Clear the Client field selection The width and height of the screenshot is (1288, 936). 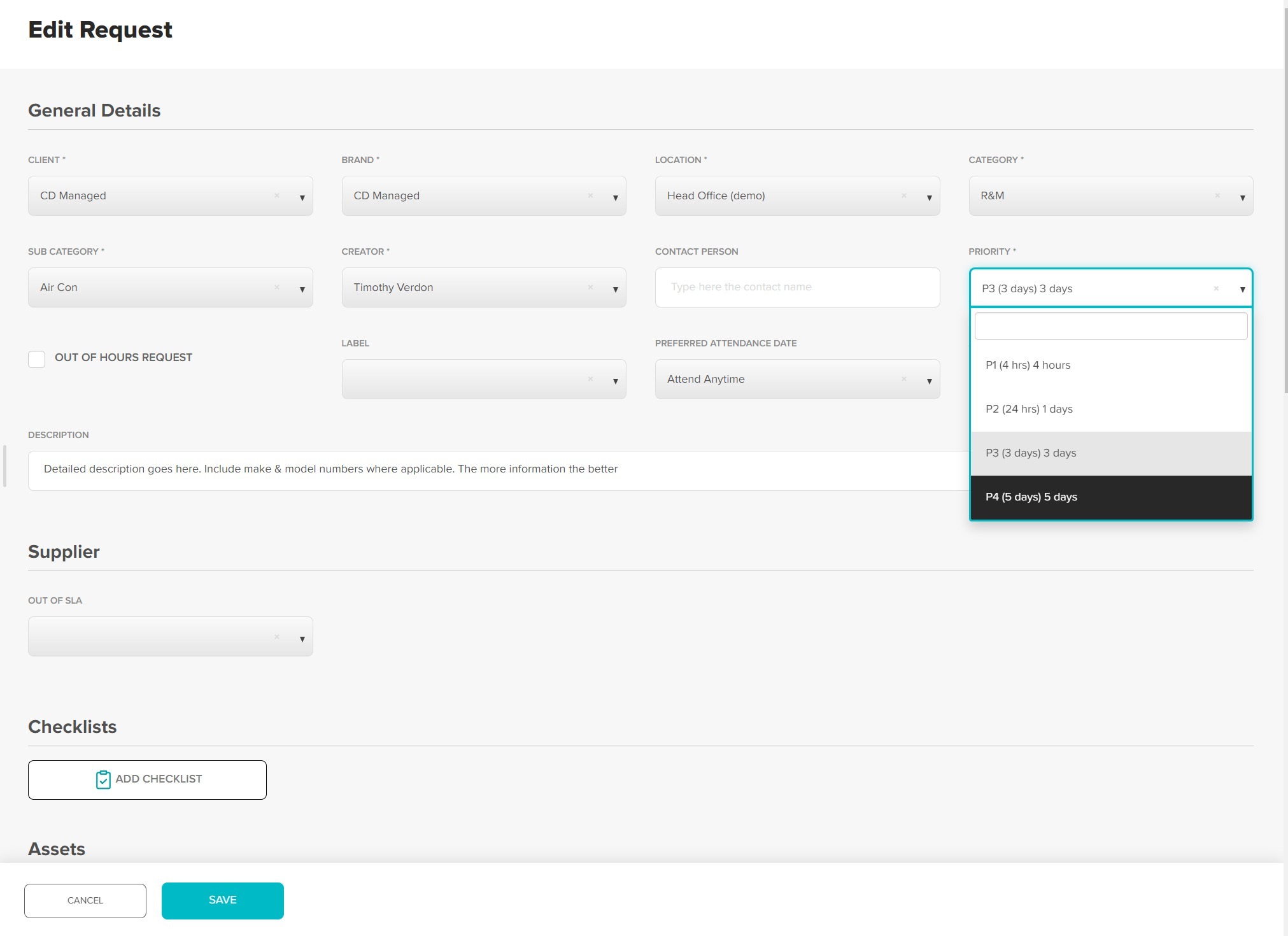pos(277,195)
